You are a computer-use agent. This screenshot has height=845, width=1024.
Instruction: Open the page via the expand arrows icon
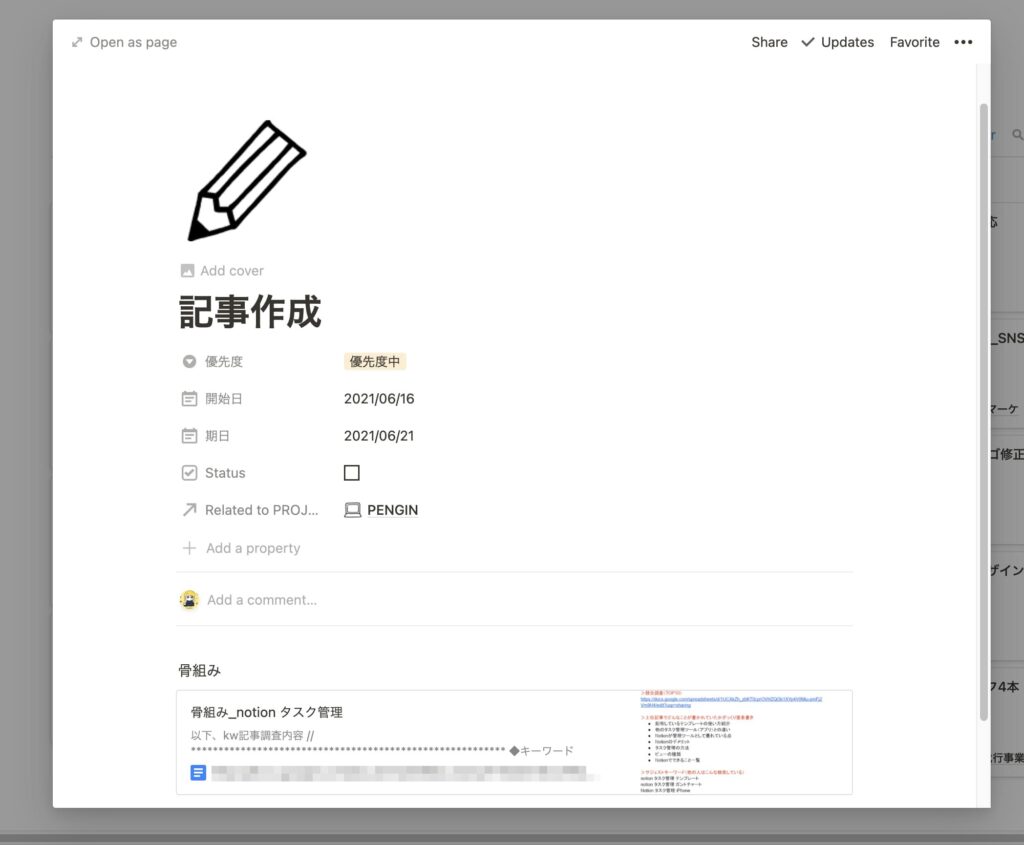(77, 42)
